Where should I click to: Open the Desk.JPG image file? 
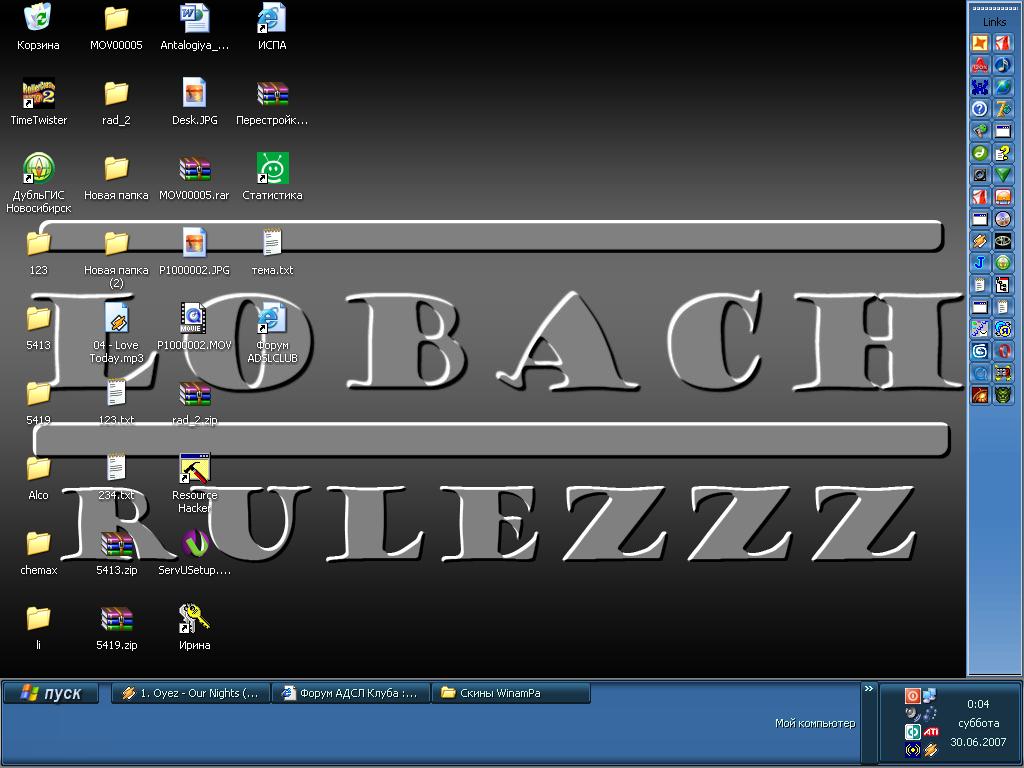point(195,101)
